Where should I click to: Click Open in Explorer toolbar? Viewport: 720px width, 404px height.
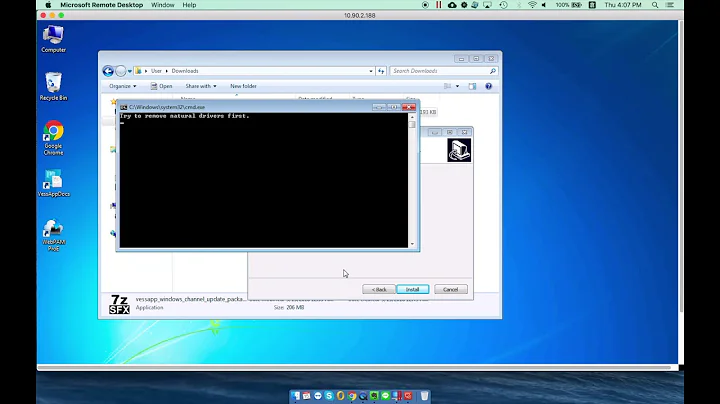click(161, 86)
